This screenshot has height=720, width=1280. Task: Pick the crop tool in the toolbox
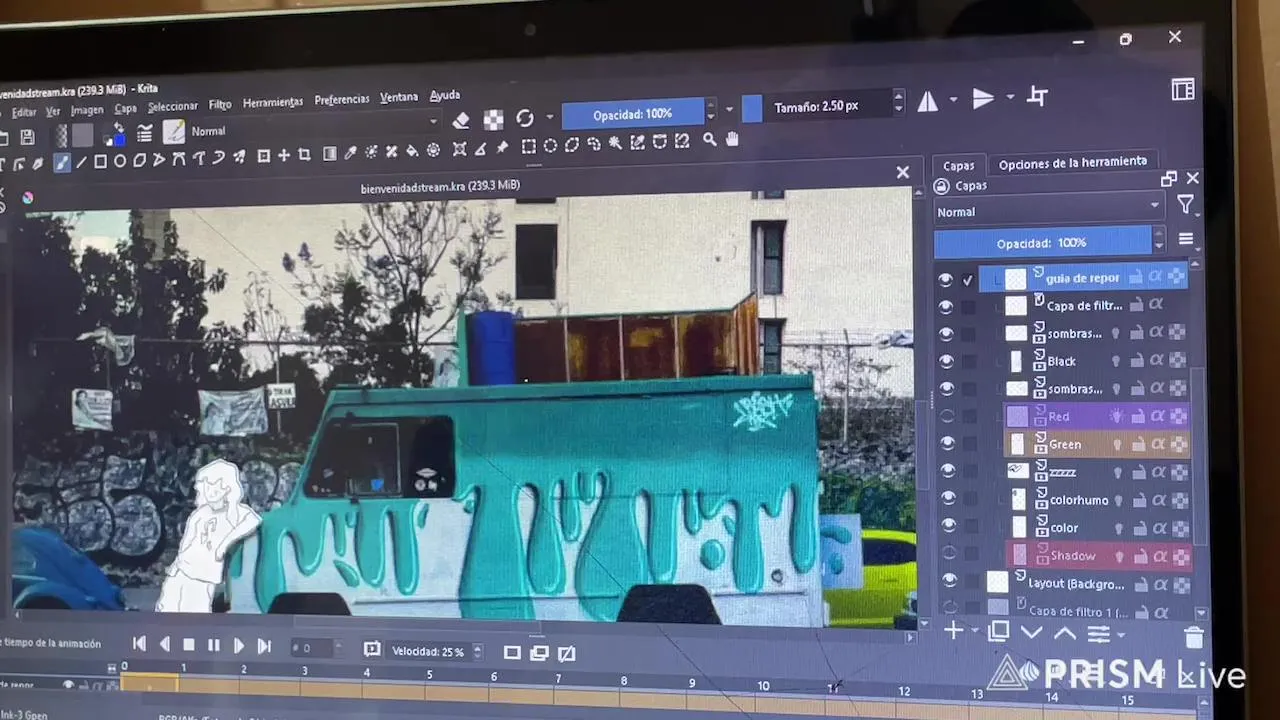tap(304, 155)
